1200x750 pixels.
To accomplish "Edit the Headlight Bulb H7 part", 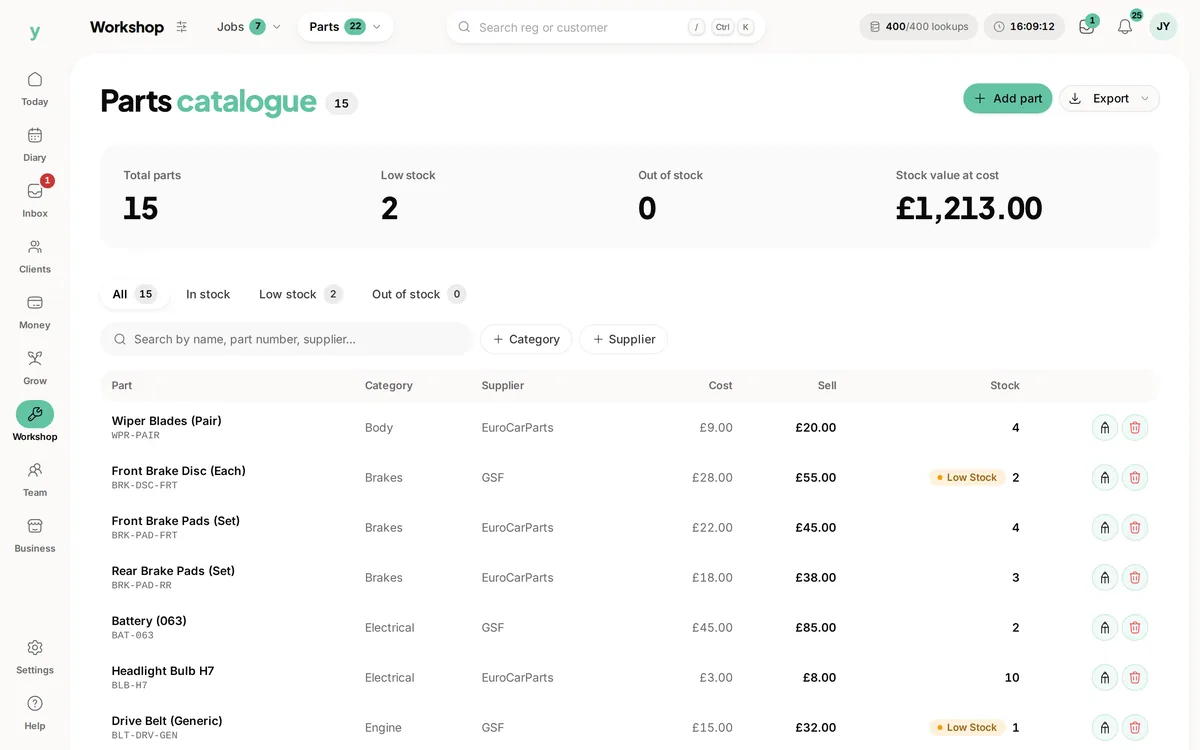I will pos(1105,678).
